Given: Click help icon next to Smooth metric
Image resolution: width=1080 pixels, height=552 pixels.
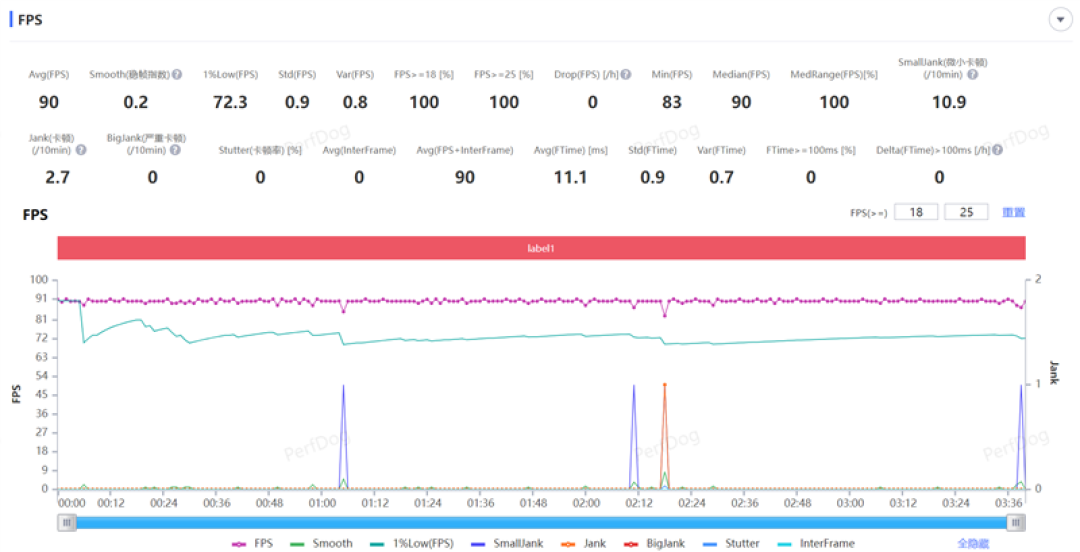Looking at the screenshot, I should coord(177,74).
